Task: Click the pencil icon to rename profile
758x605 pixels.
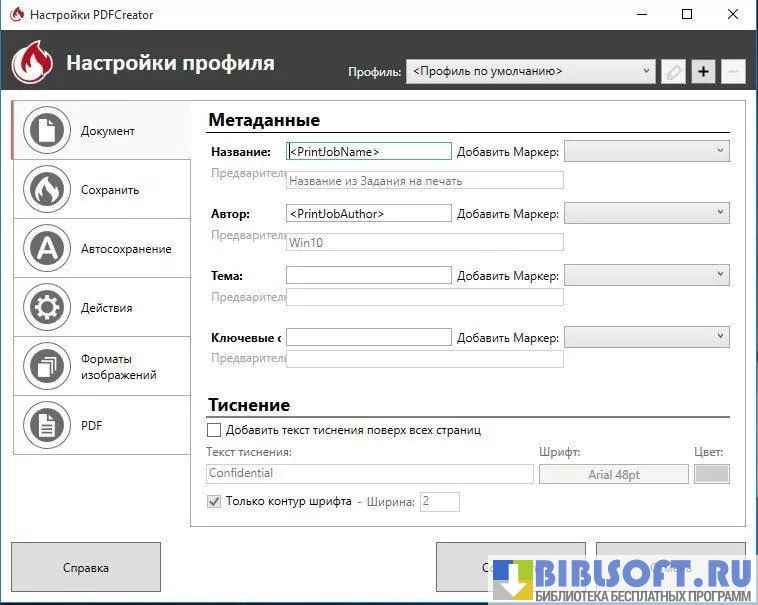Action: (x=673, y=72)
